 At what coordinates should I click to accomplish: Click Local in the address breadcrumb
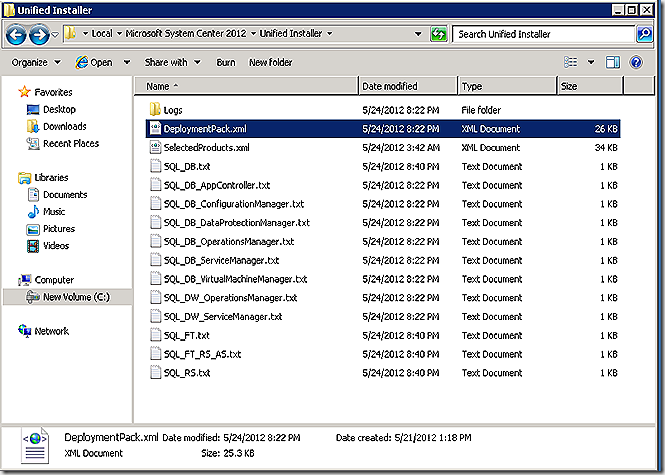pyautogui.click(x=102, y=34)
